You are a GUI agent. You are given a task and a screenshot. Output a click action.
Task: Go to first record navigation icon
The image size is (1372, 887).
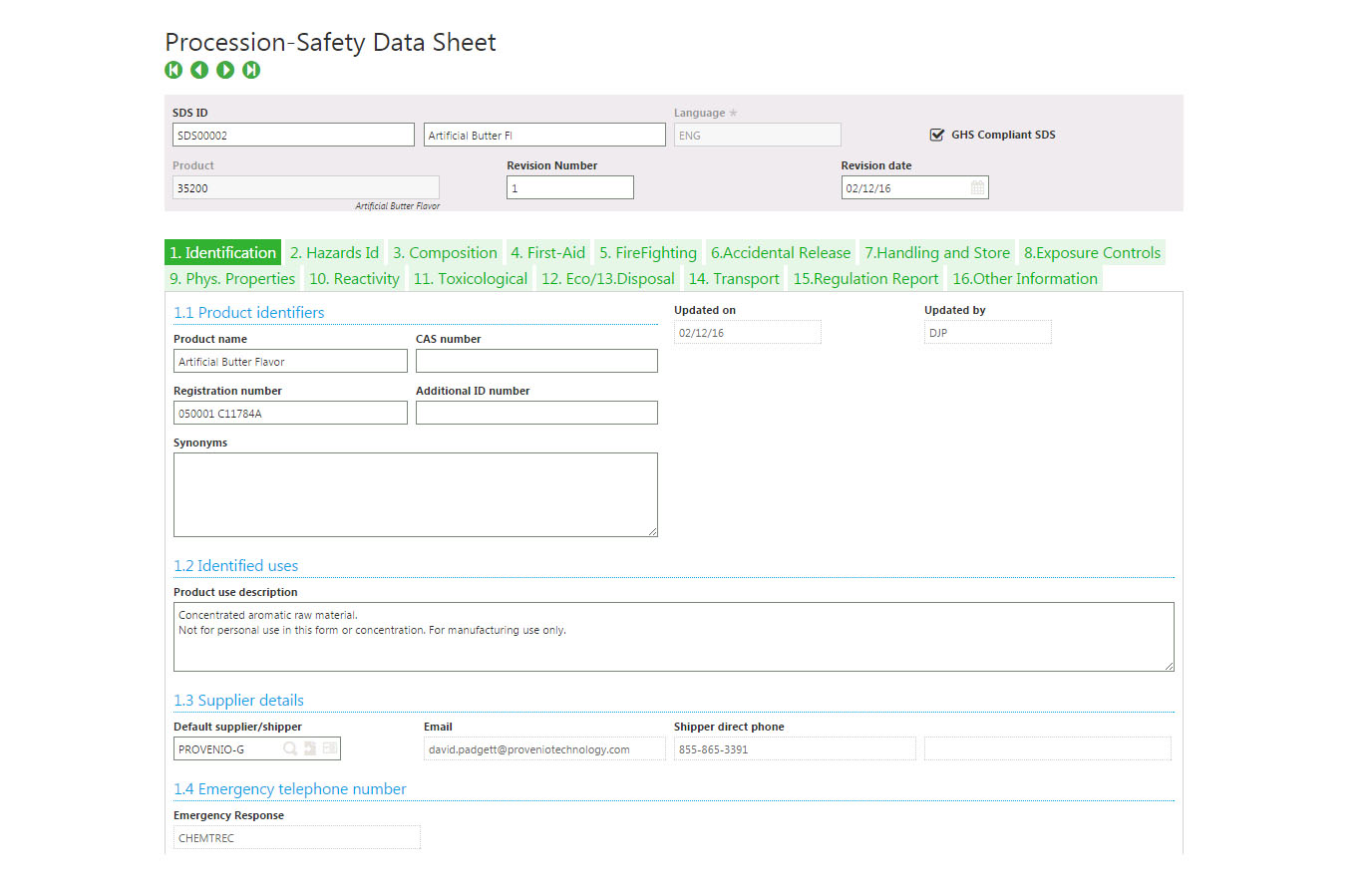(x=173, y=70)
